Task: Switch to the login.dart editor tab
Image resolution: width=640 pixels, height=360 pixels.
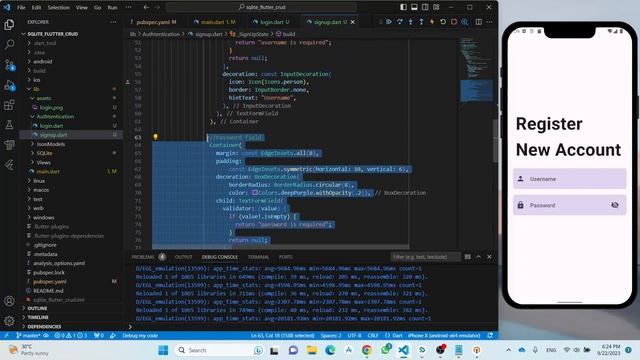Action: pos(271,22)
